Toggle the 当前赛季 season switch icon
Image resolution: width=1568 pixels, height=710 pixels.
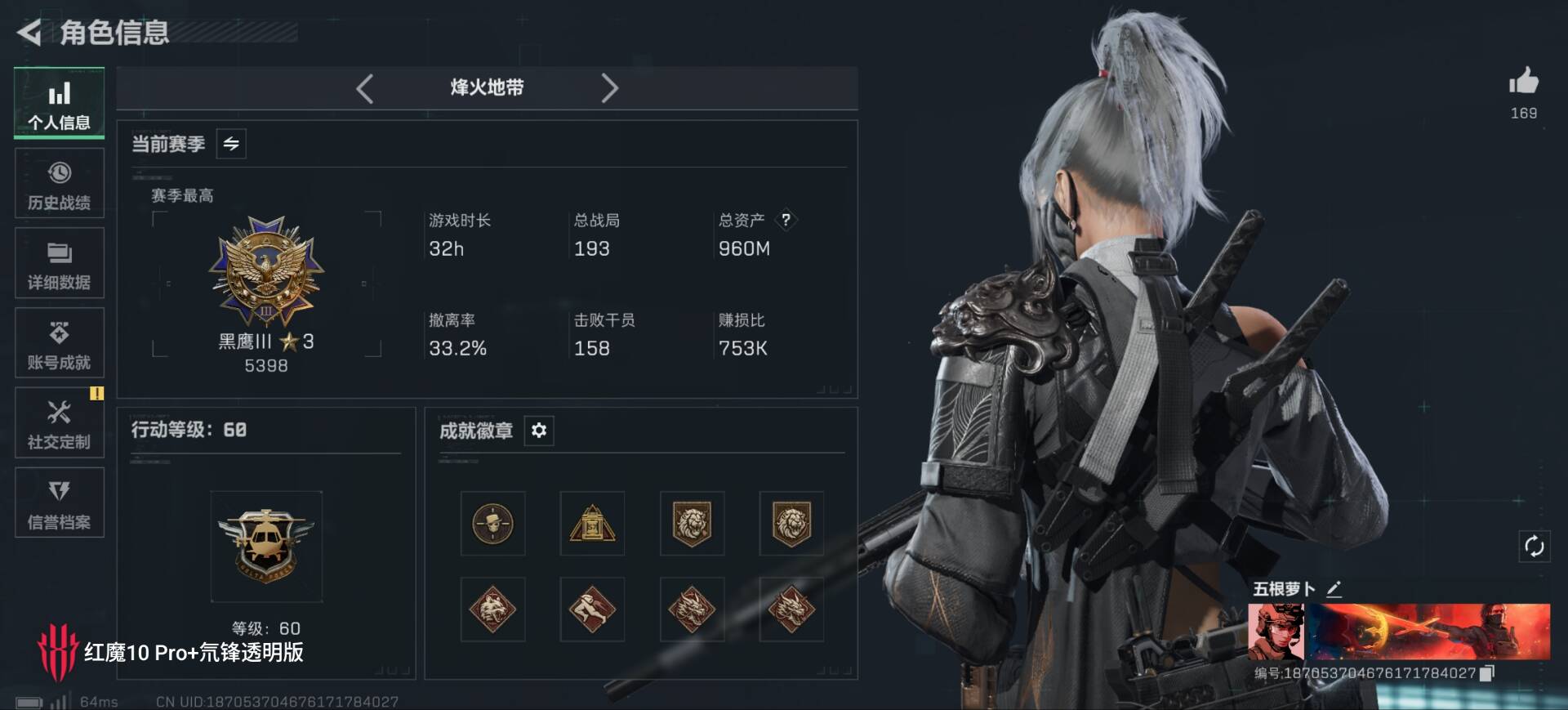click(x=231, y=144)
